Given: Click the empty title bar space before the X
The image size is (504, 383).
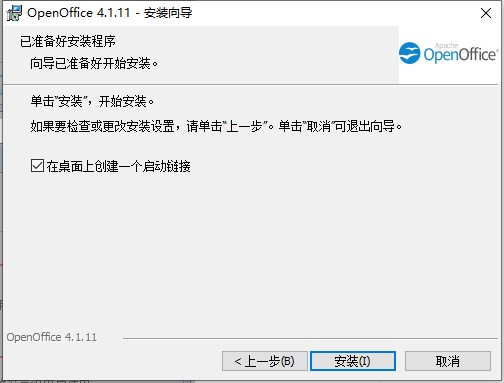Looking at the screenshot, I should [333, 13].
